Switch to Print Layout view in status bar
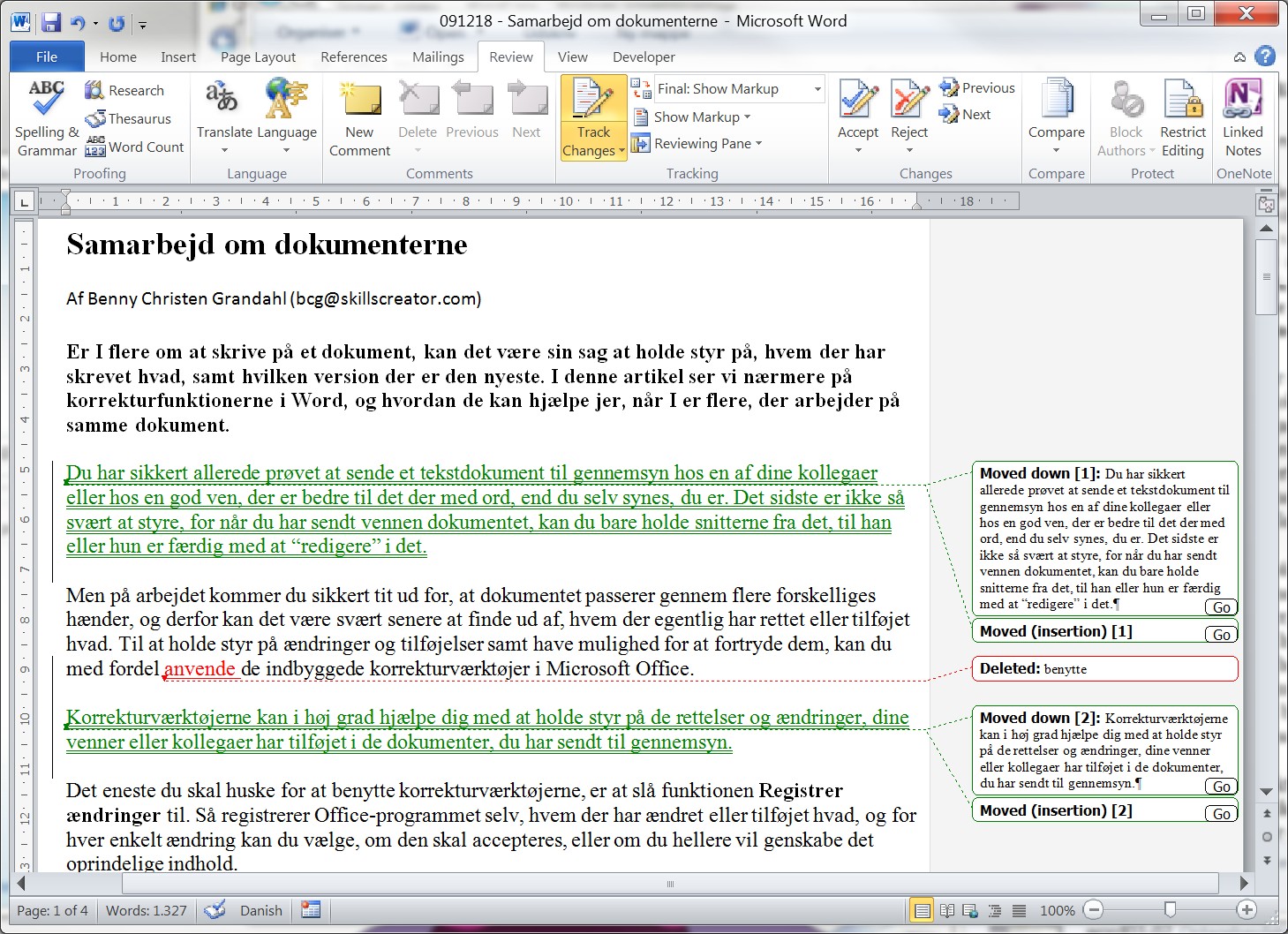 [x=922, y=910]
